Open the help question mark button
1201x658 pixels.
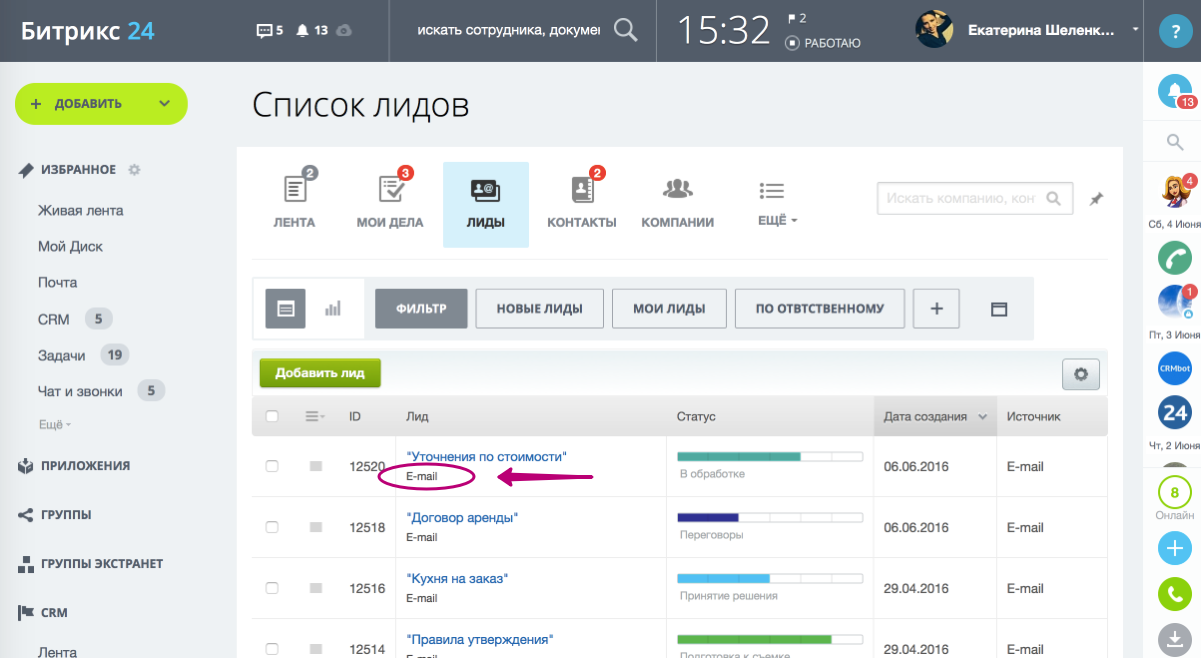click(1175, 31)
